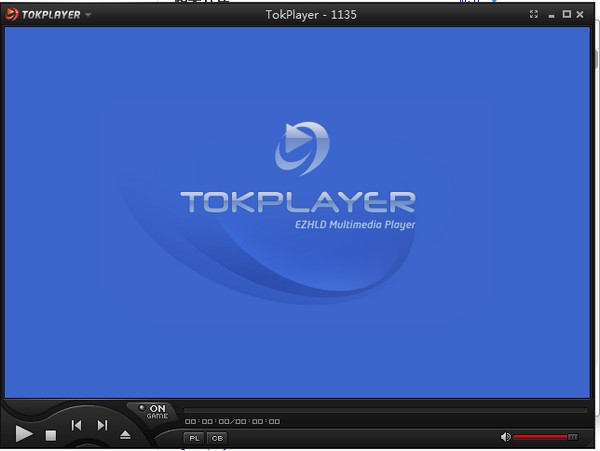
Task: Click the 00:00:00/00:00:00 time display
Action: click(232, 422)
